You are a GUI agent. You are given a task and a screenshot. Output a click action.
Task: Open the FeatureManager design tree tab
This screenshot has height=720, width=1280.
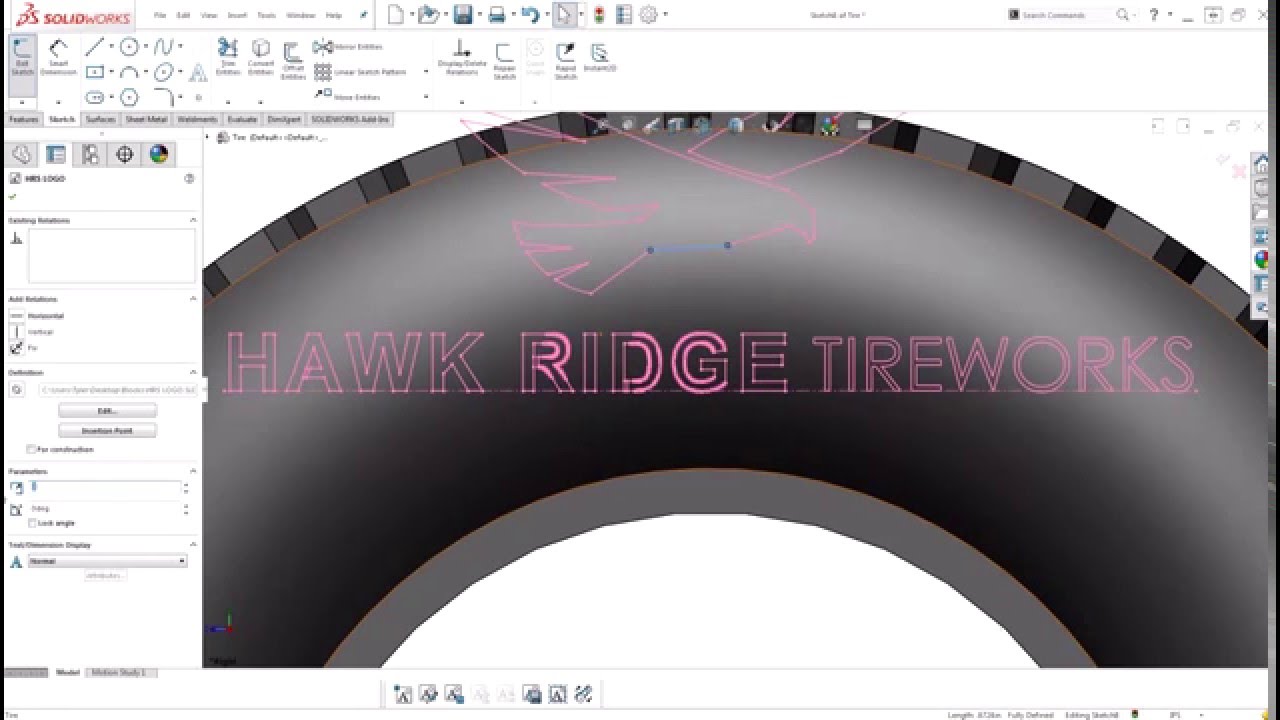coord(22,154)
